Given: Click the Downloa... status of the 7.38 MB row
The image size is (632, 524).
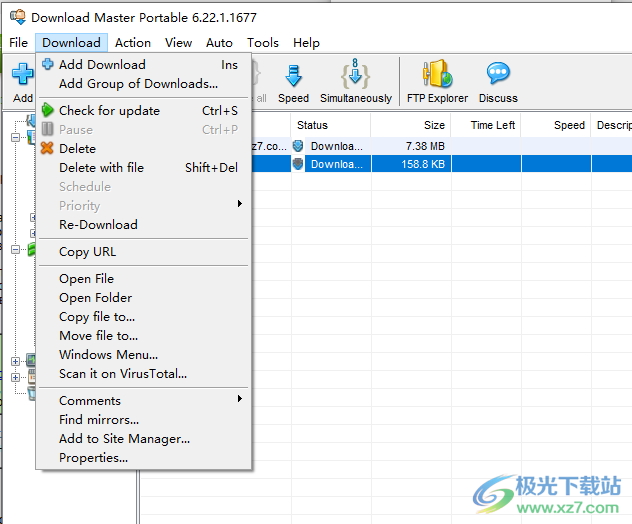Looking at the screenshot, I should click(337, 146).
